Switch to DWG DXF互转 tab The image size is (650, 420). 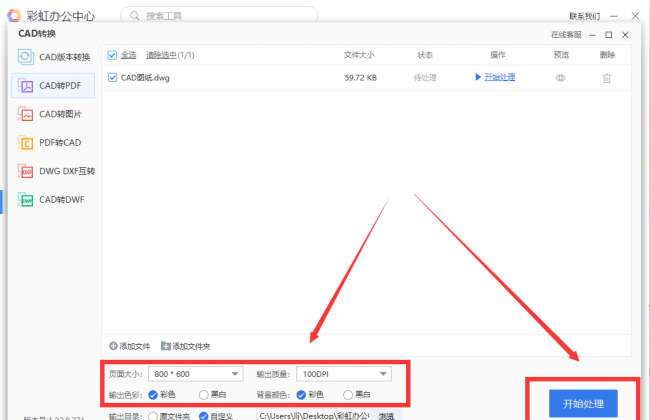pos(53,171)
